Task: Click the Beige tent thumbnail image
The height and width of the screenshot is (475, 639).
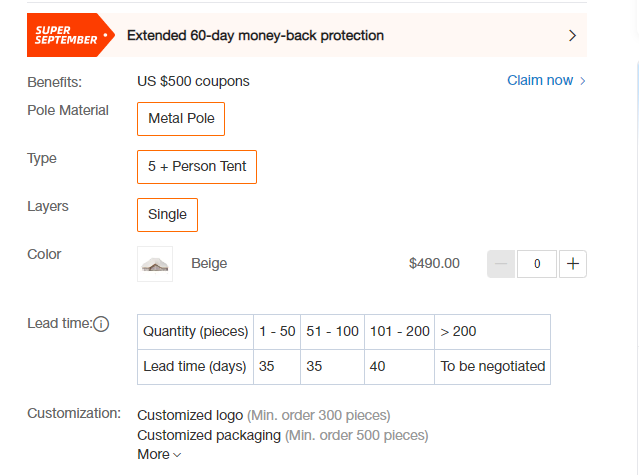Action: pos(155,264)
